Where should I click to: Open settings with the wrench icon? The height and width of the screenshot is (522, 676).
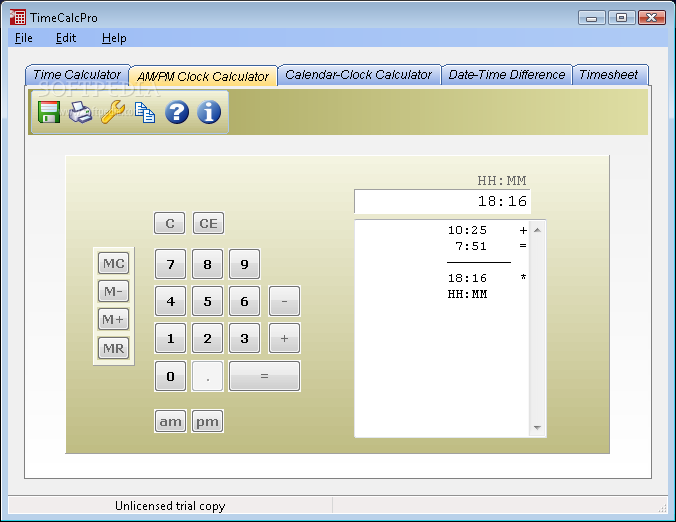tap(113, 112)
